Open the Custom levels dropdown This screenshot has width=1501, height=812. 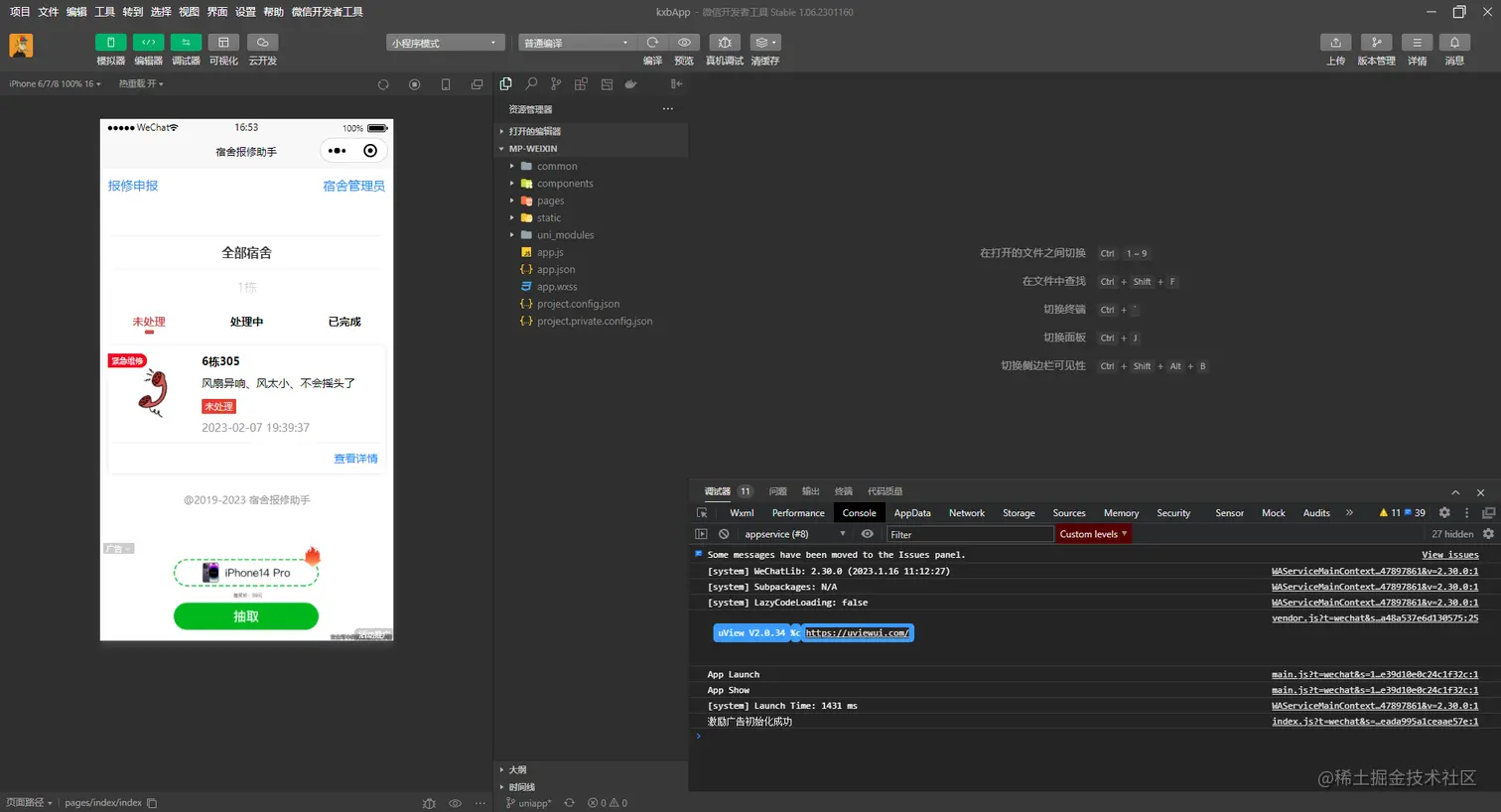[1093, 534]
